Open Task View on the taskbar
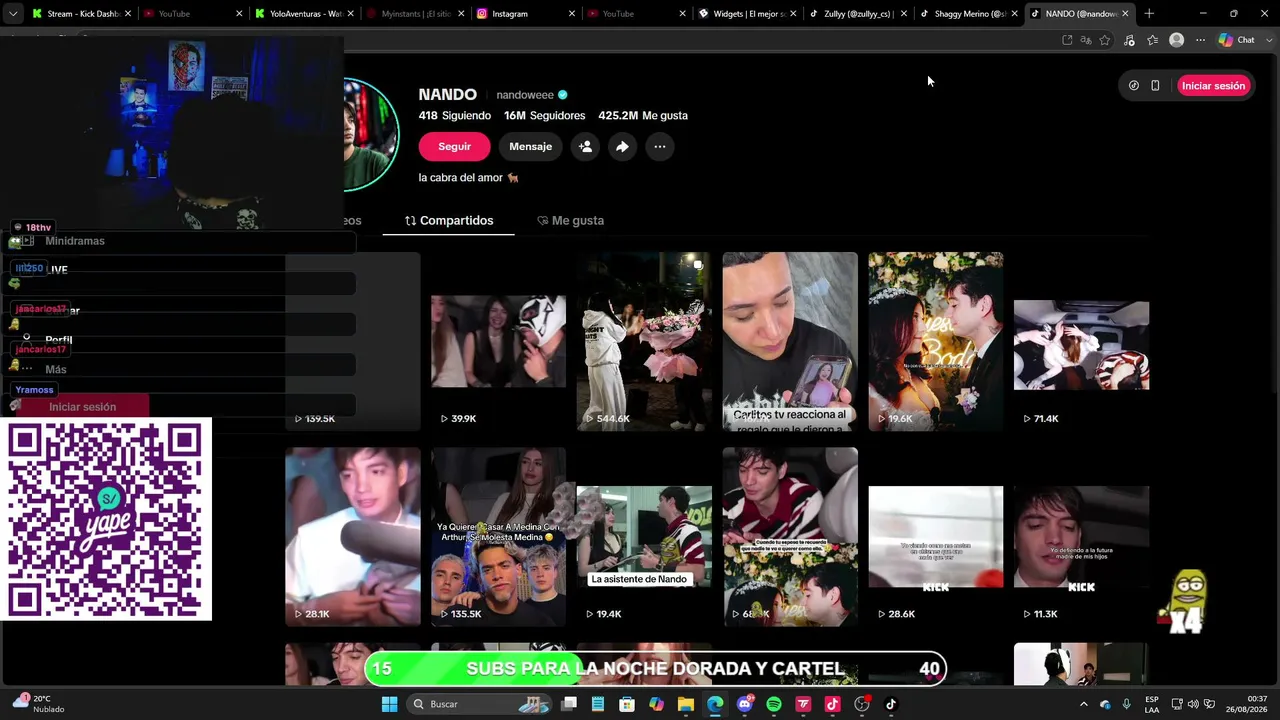Image resolution: width=1280 pixels, height=720 pixels. (x=569, y=704)
